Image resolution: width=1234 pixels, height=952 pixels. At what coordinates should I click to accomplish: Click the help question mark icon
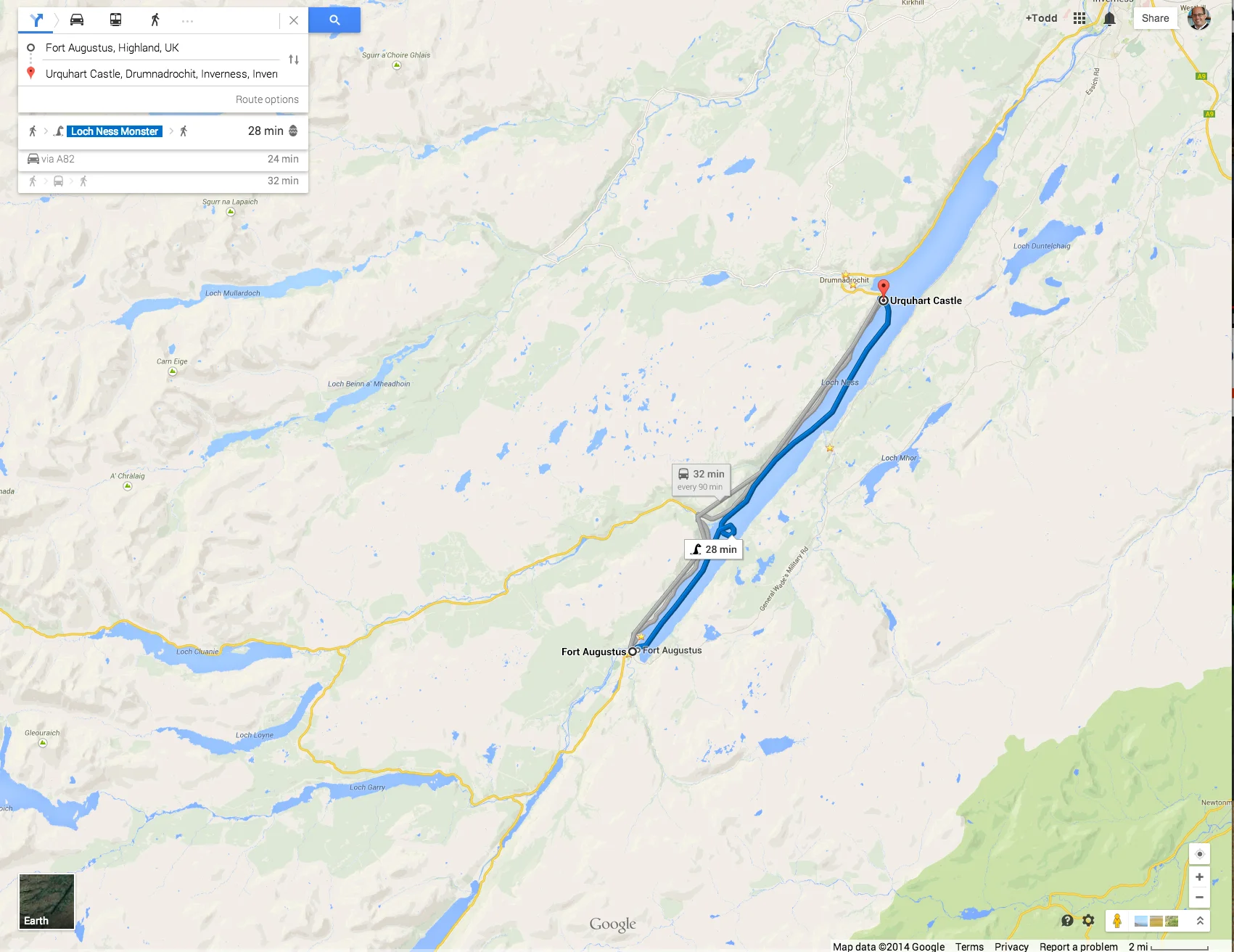pos(1067,920)
